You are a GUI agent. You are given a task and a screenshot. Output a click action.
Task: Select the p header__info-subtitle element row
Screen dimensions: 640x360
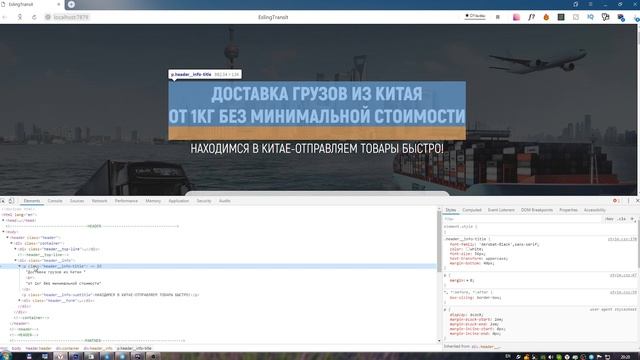click(x=111, y=295)
